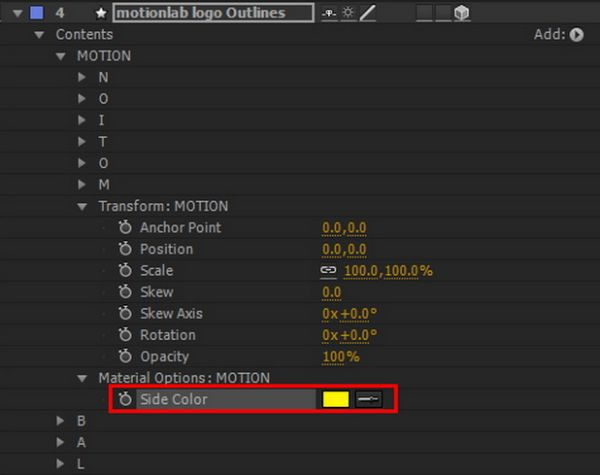This screenshot has width=600, height=475.
Task: Collapse Material Options: MOTION section
Action: coord(82,379)
